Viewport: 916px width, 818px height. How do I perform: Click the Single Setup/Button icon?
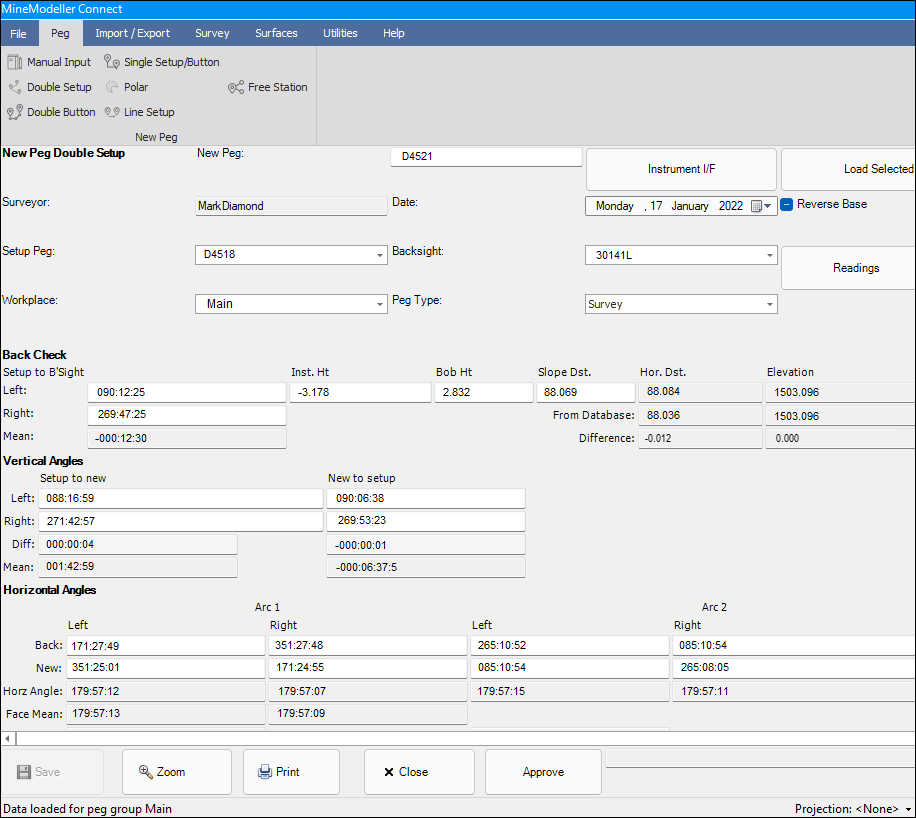click(112, 62)
